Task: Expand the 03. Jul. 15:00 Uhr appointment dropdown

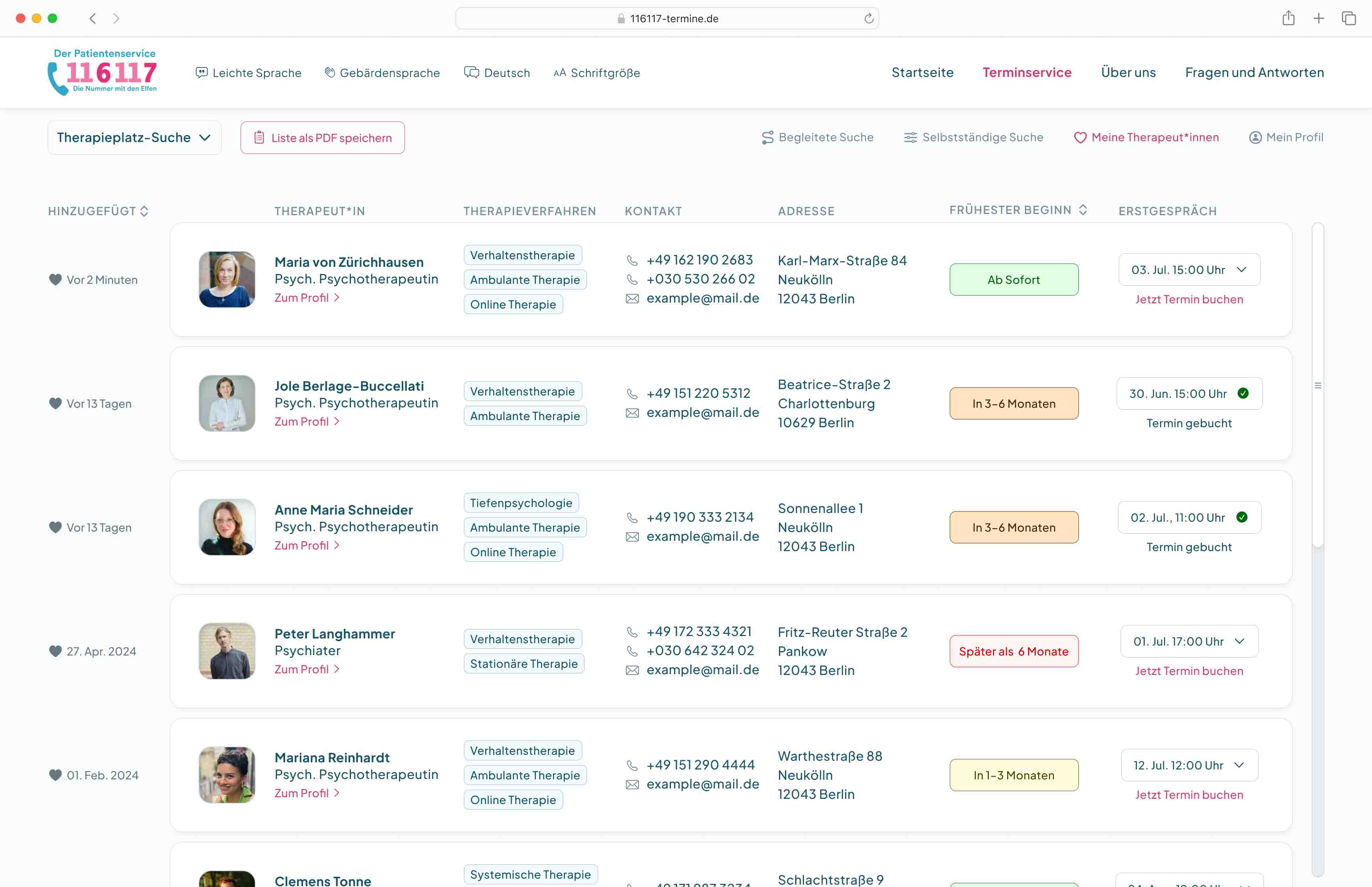Action: click(x=1189, y=270)
